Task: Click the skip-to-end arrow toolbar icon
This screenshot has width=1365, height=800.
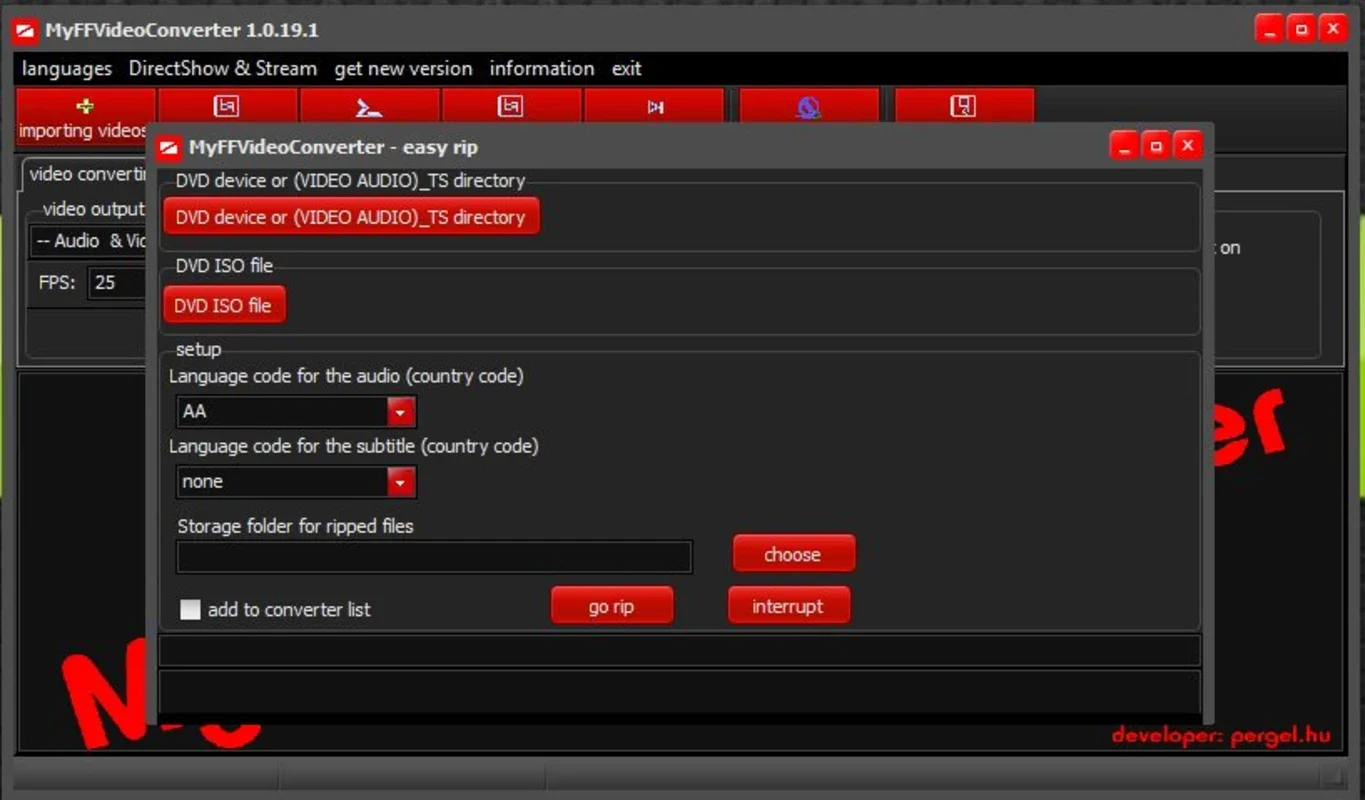Action: 655,106
